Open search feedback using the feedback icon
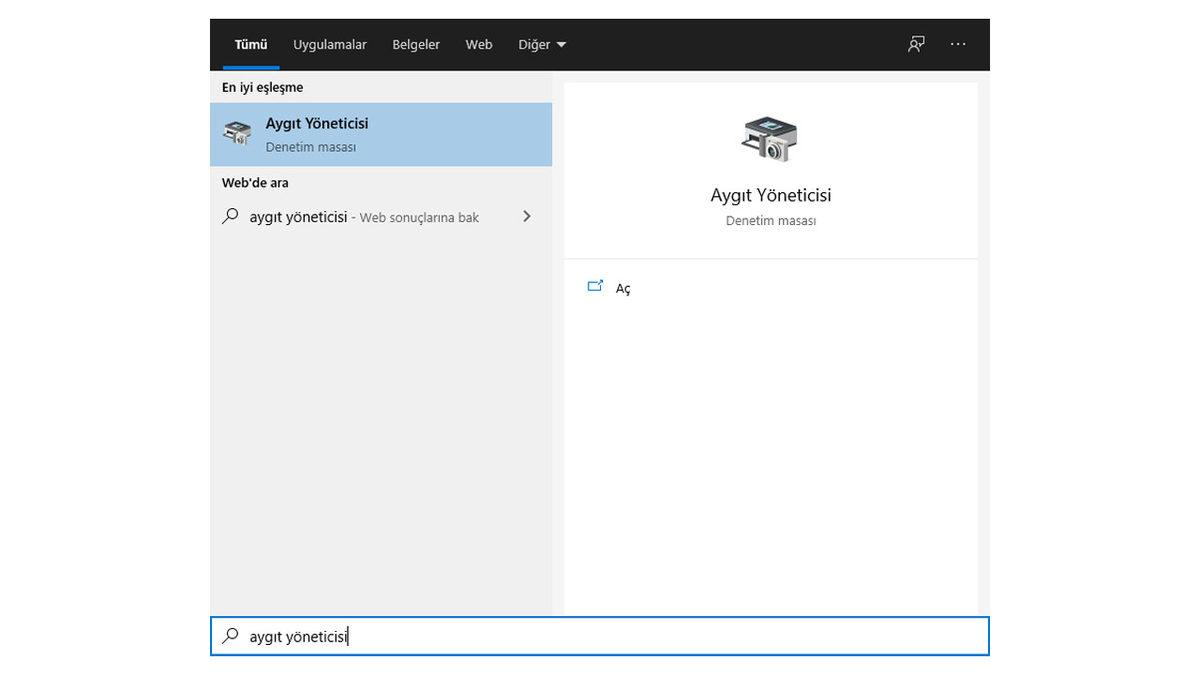 point(915,44)
